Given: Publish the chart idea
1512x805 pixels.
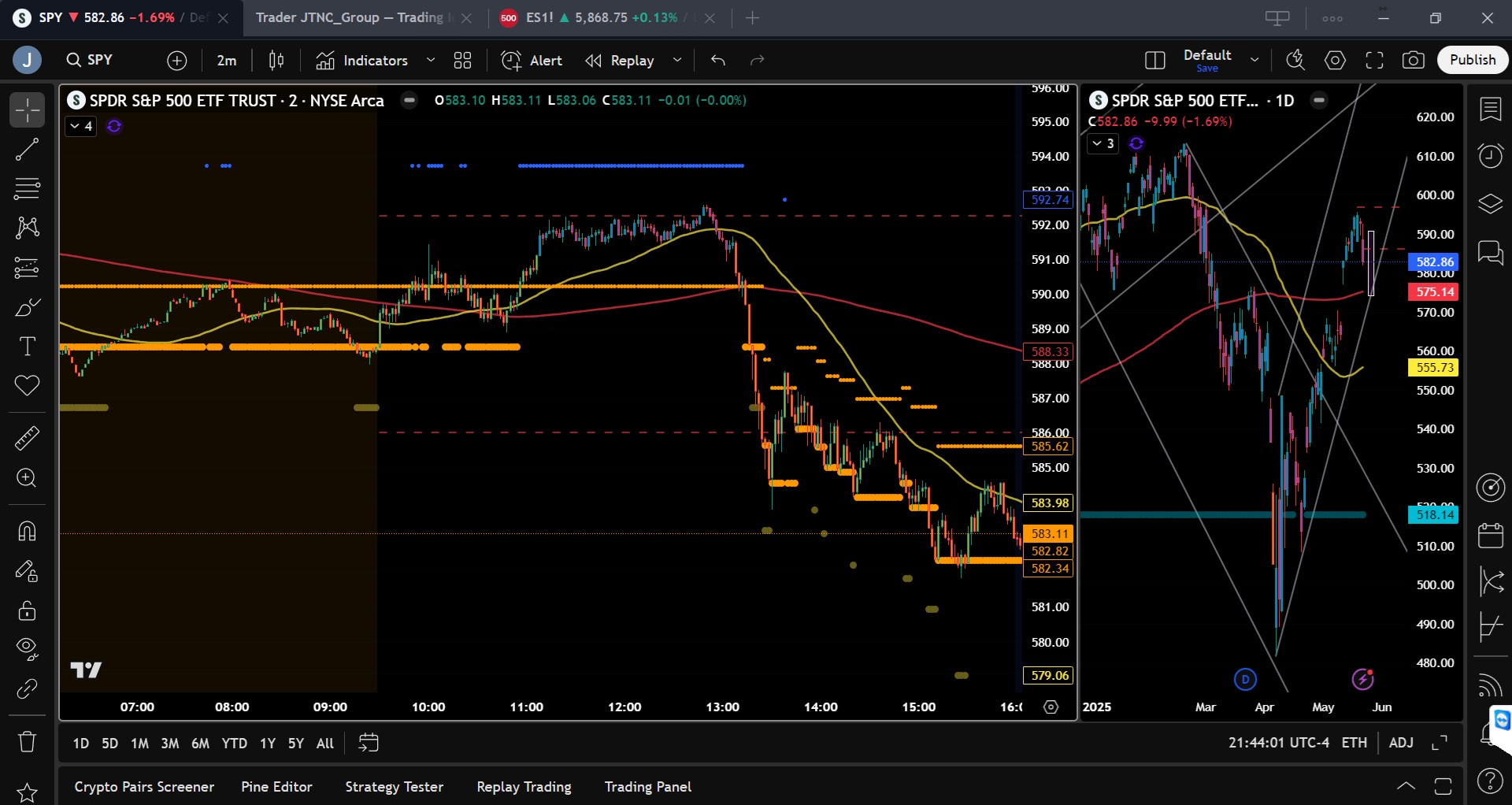Looking at the screenshot, I should coord(1473,60).
